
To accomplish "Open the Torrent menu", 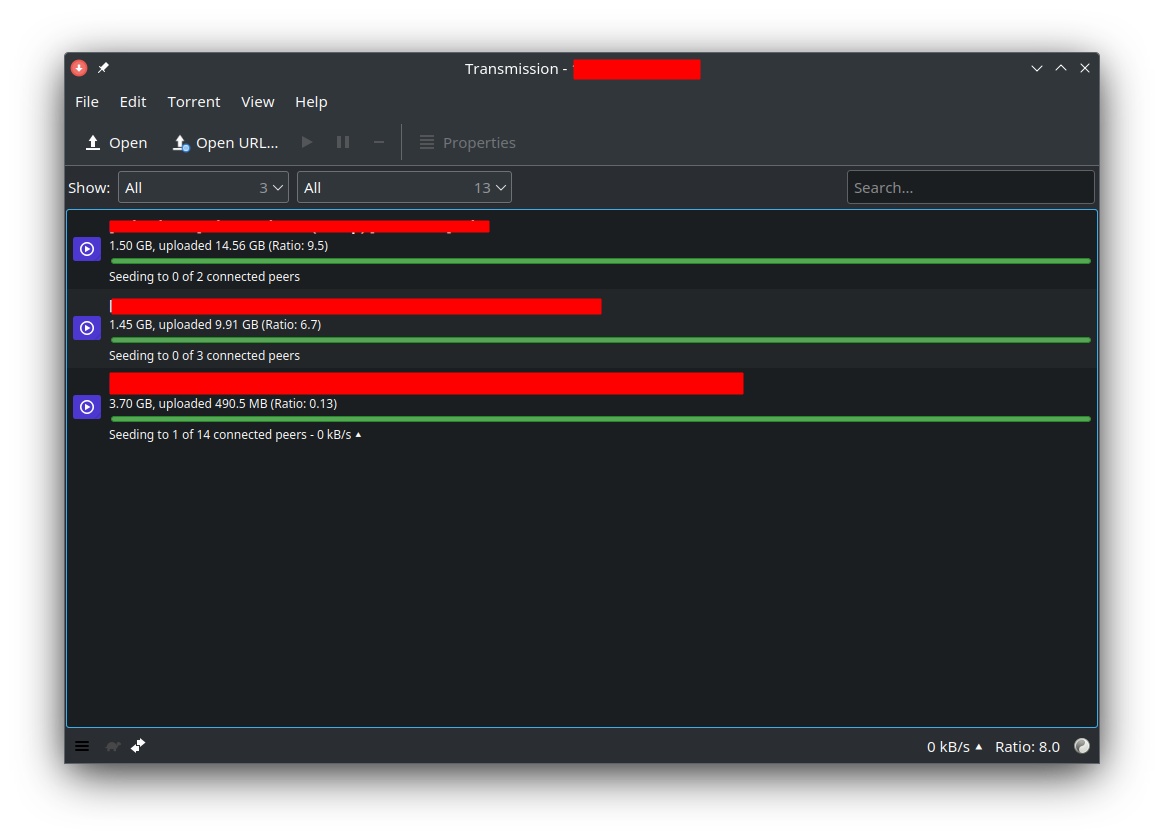I will [193, 101].
